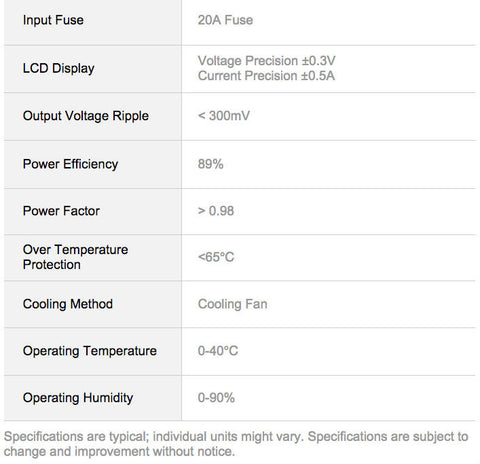Viewport: 480px width, 464px height.
Task: Click the Cooling Method label
Action: point(68,304)
